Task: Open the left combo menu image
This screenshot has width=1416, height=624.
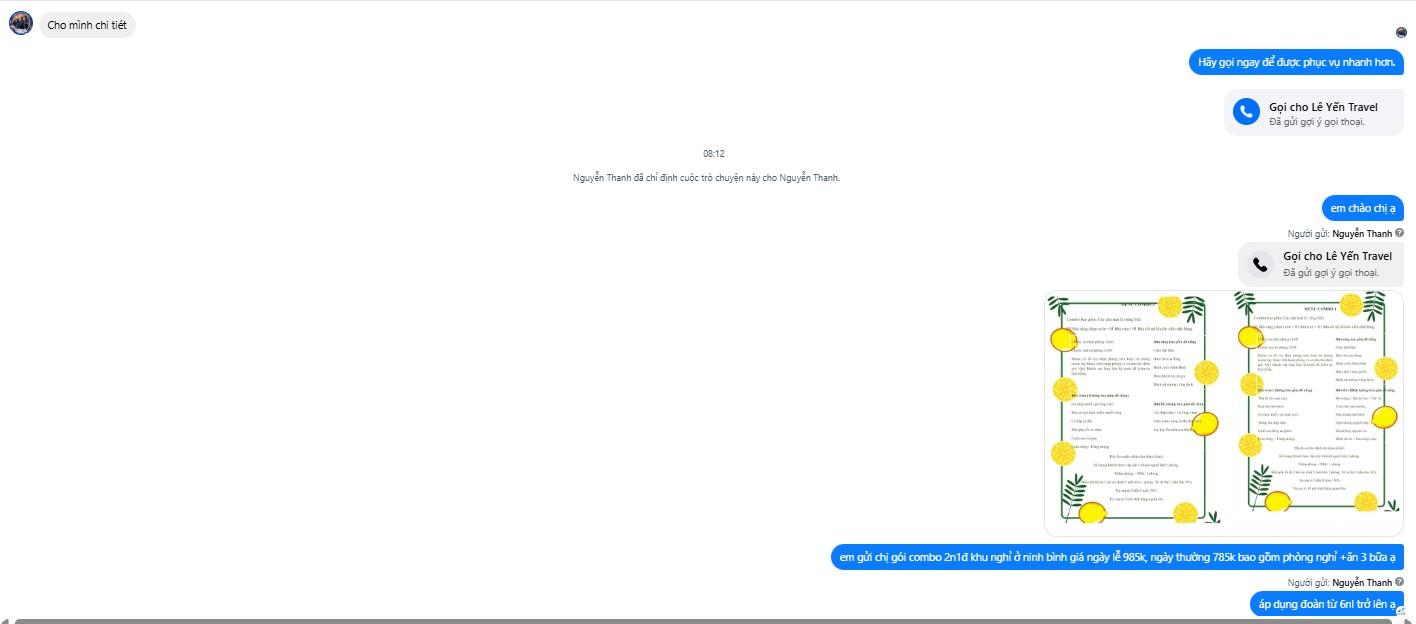Action: pos(1134,408)
